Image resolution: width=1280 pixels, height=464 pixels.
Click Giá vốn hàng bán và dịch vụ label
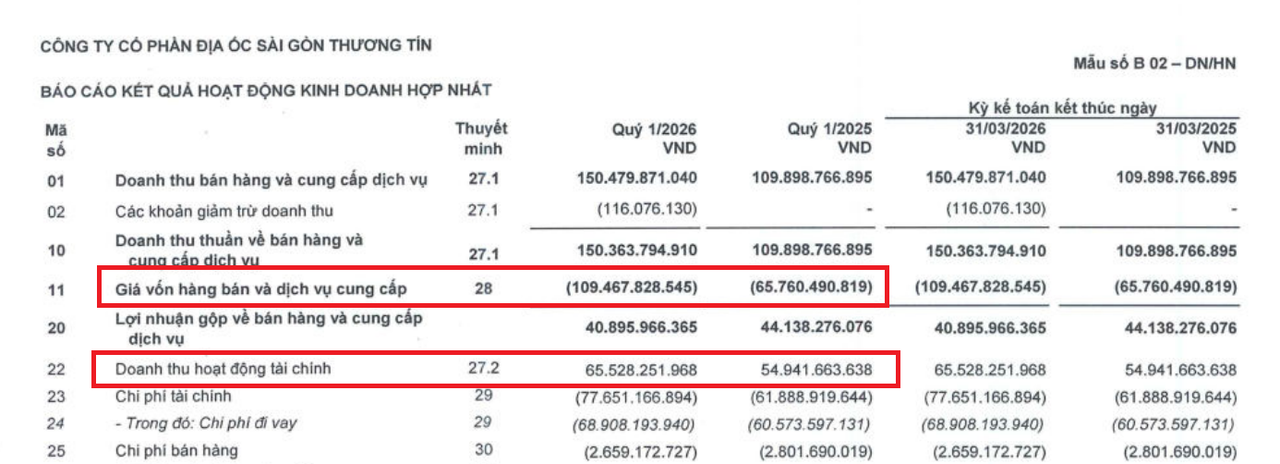pyautogui.click(x=260, y=290)
